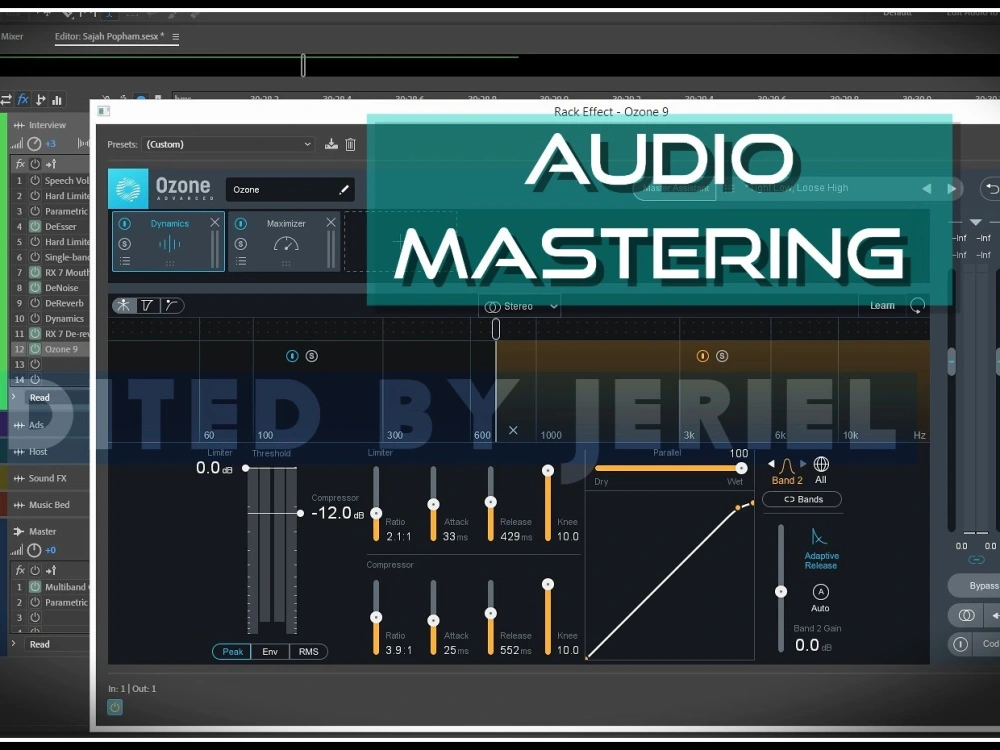Select the Band 2 icon
This screenshot has height=750, width=1000.
point(787,471)
